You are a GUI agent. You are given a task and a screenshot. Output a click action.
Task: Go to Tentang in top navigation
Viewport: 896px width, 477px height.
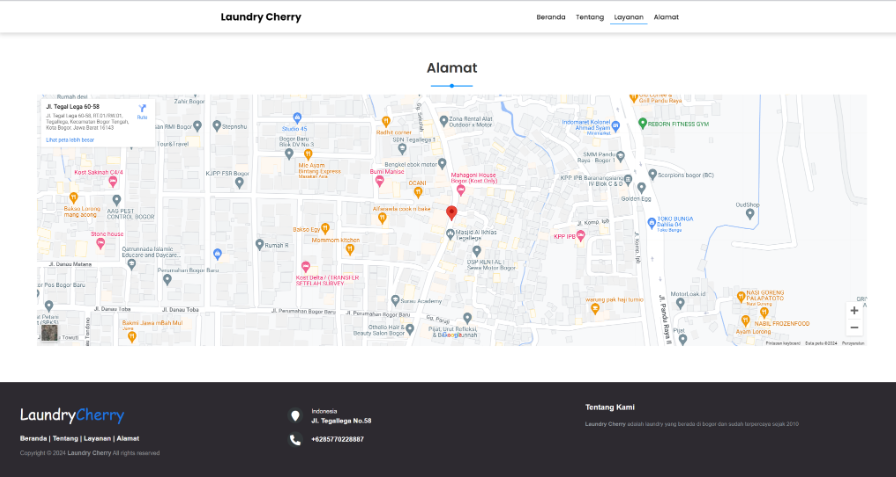(x=589, y=17)
